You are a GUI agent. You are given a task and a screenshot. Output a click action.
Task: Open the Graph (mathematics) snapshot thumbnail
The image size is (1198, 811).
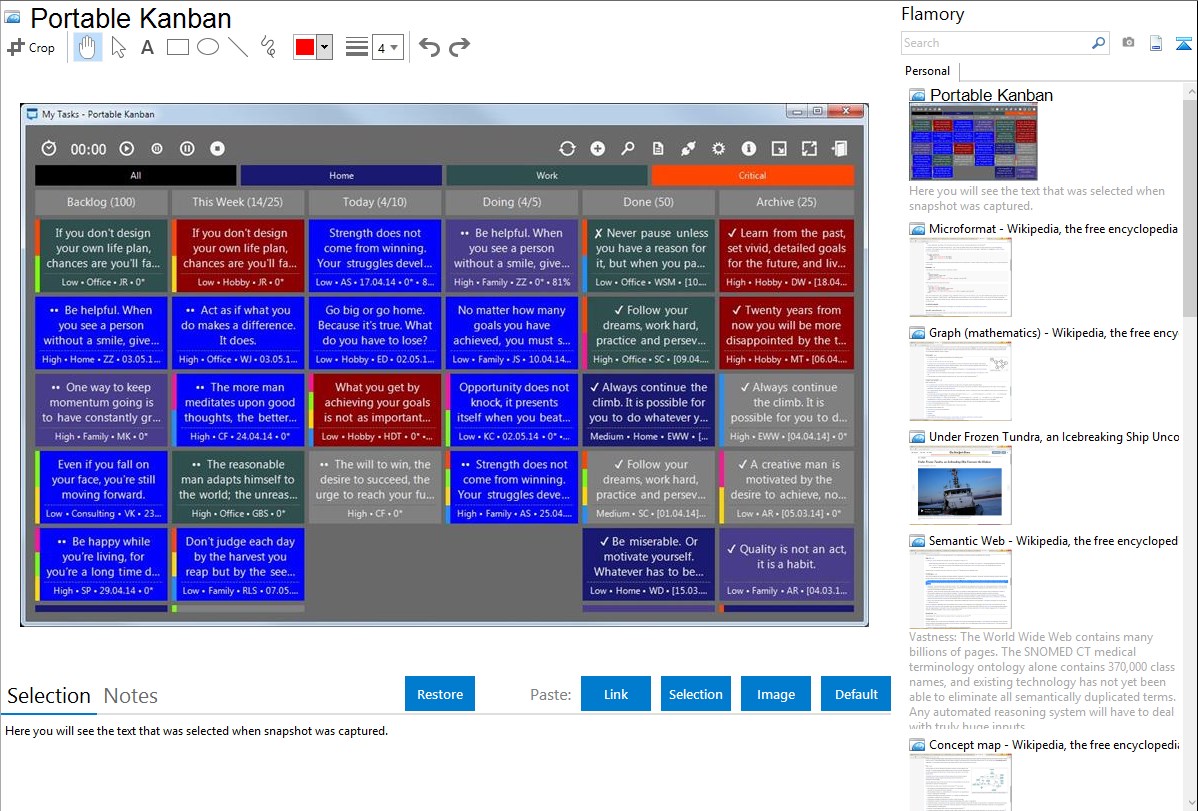[960, 381]
